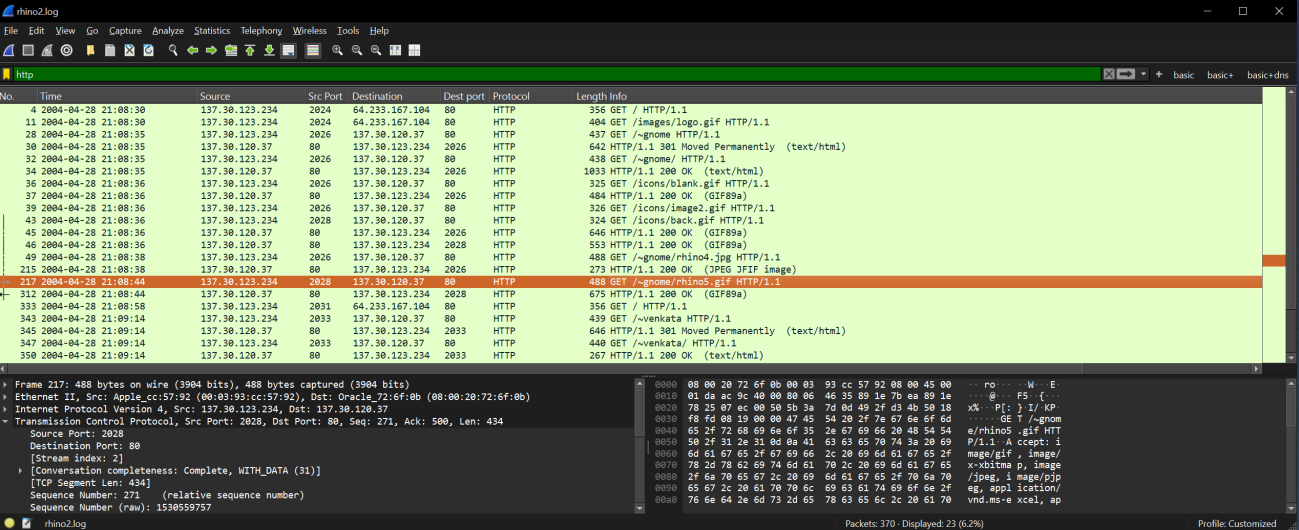Collapse Transmission Control Protocol section

click(7, 421)
